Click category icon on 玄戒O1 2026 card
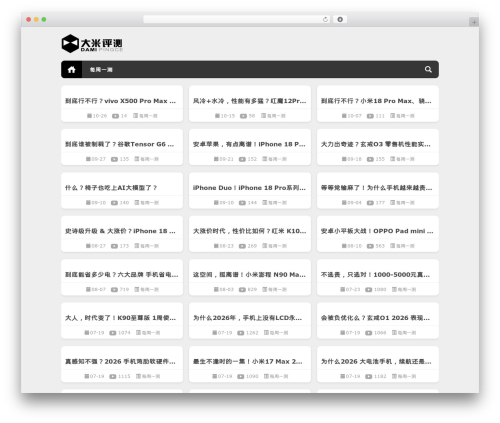Viewport: 500px width, 423px height. coord(394,333)
